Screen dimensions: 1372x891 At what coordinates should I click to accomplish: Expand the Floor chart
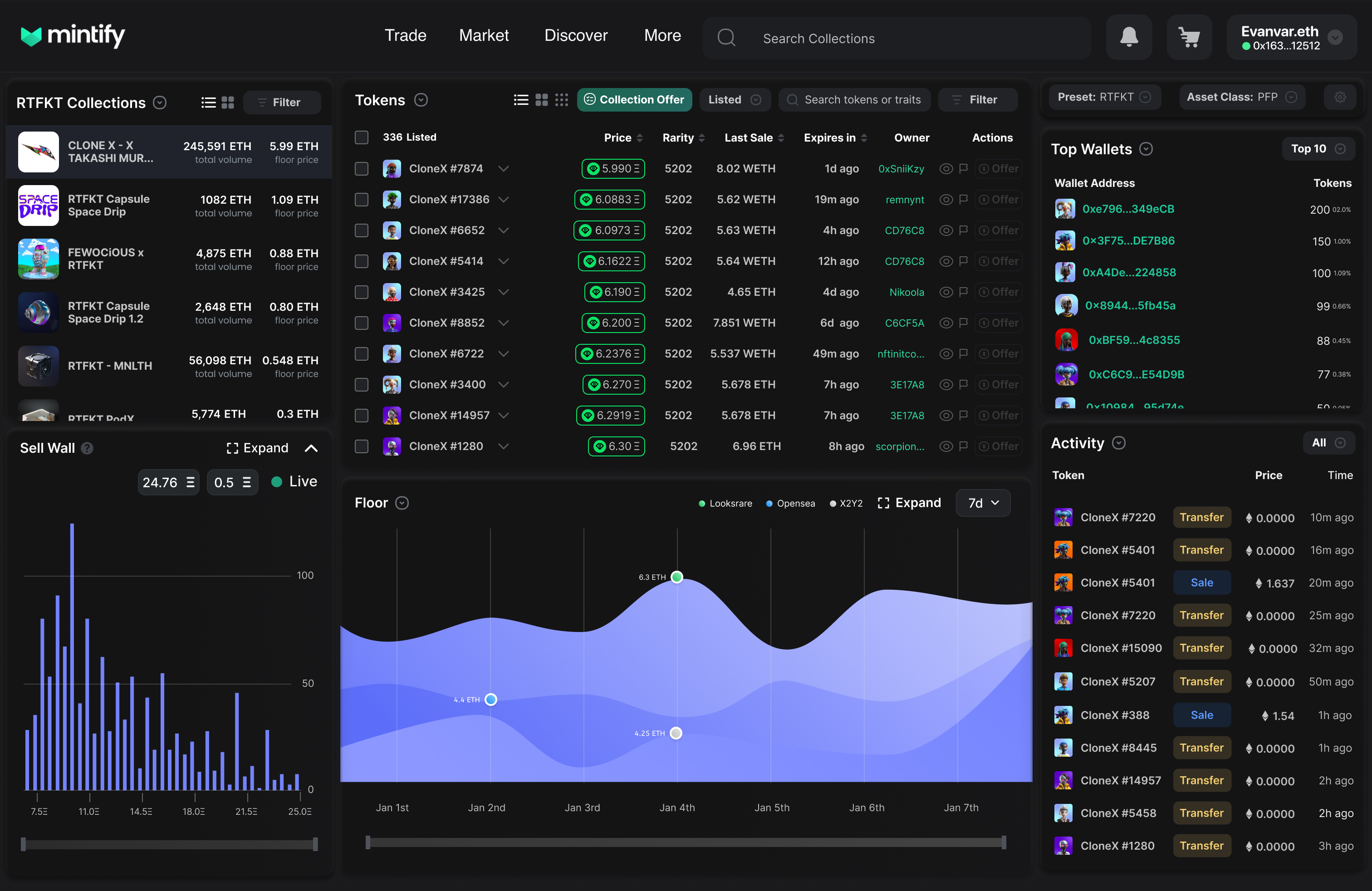909,503
